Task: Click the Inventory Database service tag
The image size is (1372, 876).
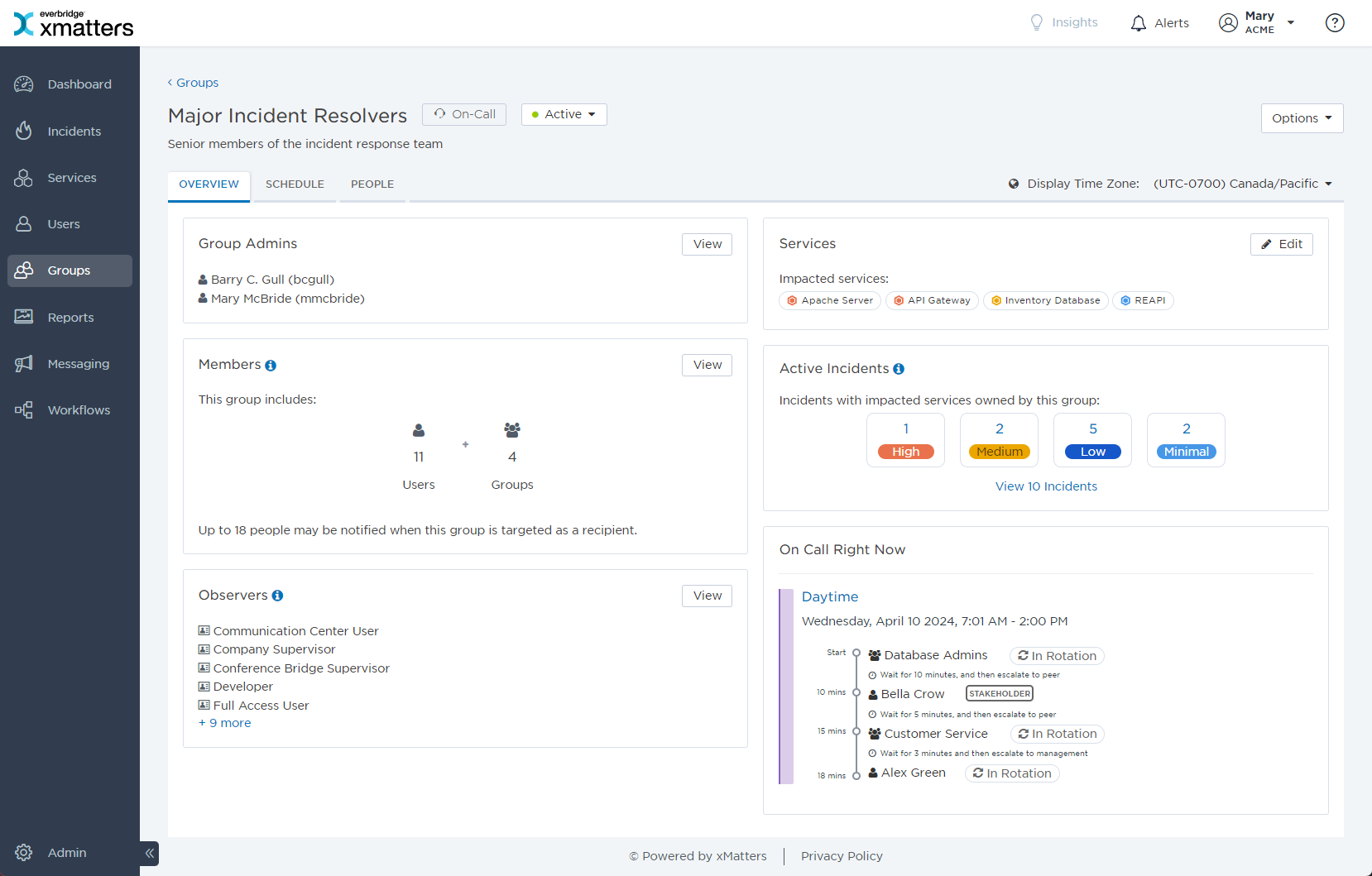Action: coord(1045,300)
